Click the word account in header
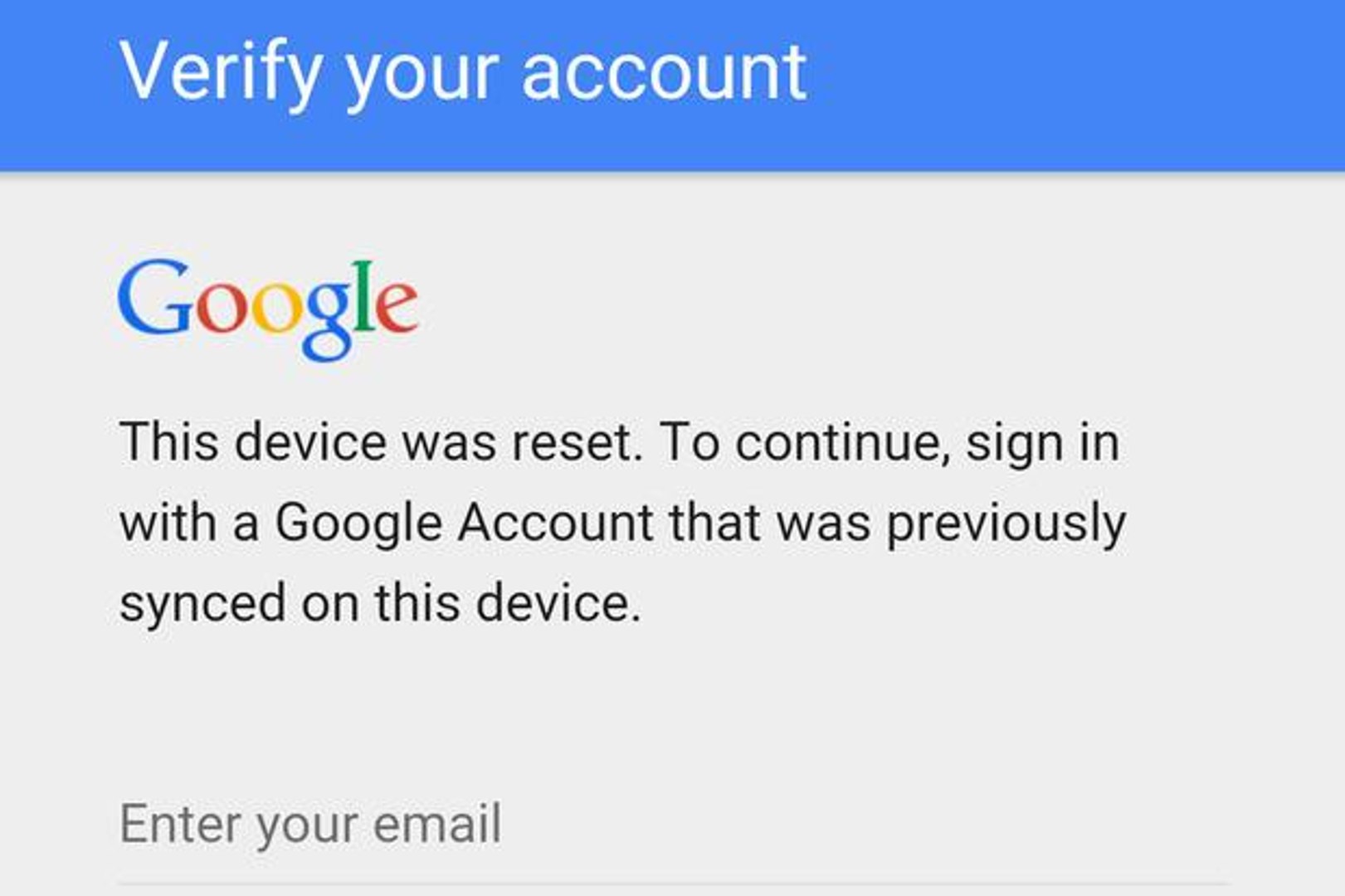The height and width of the screenshot is (896, 1345). click(664, 73)
